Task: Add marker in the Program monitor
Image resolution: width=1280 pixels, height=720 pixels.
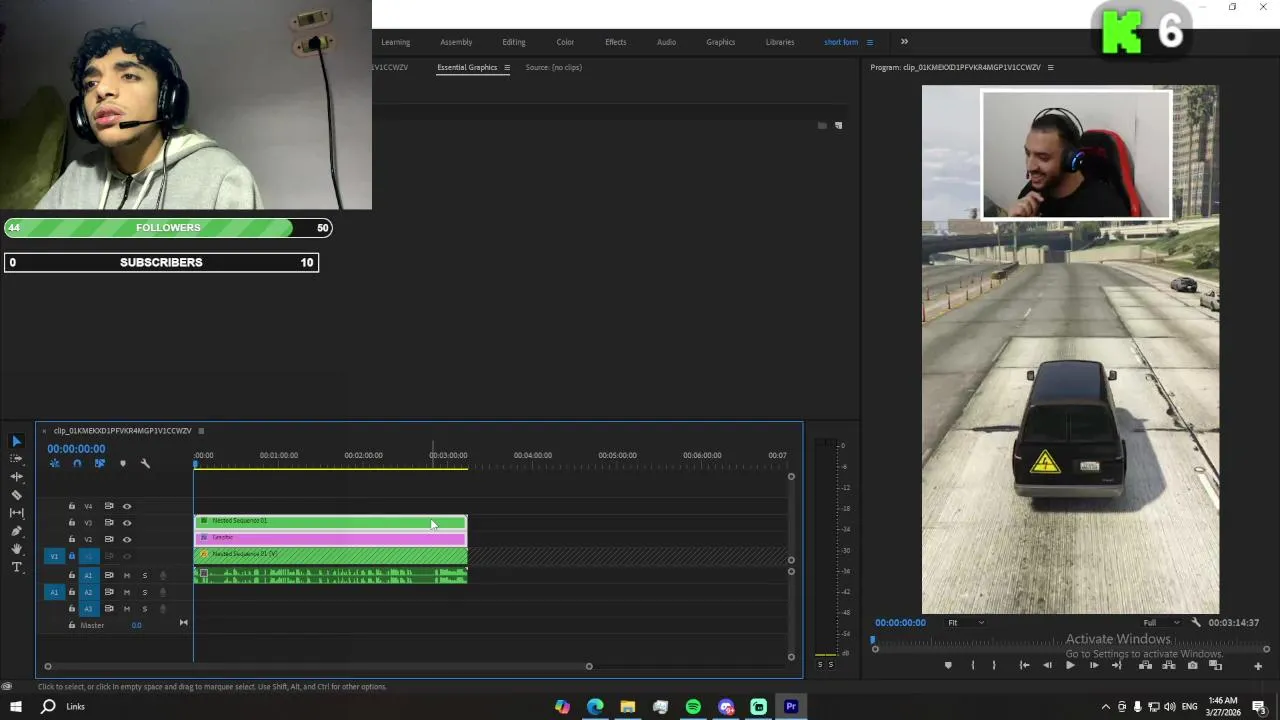Action: 948,665
